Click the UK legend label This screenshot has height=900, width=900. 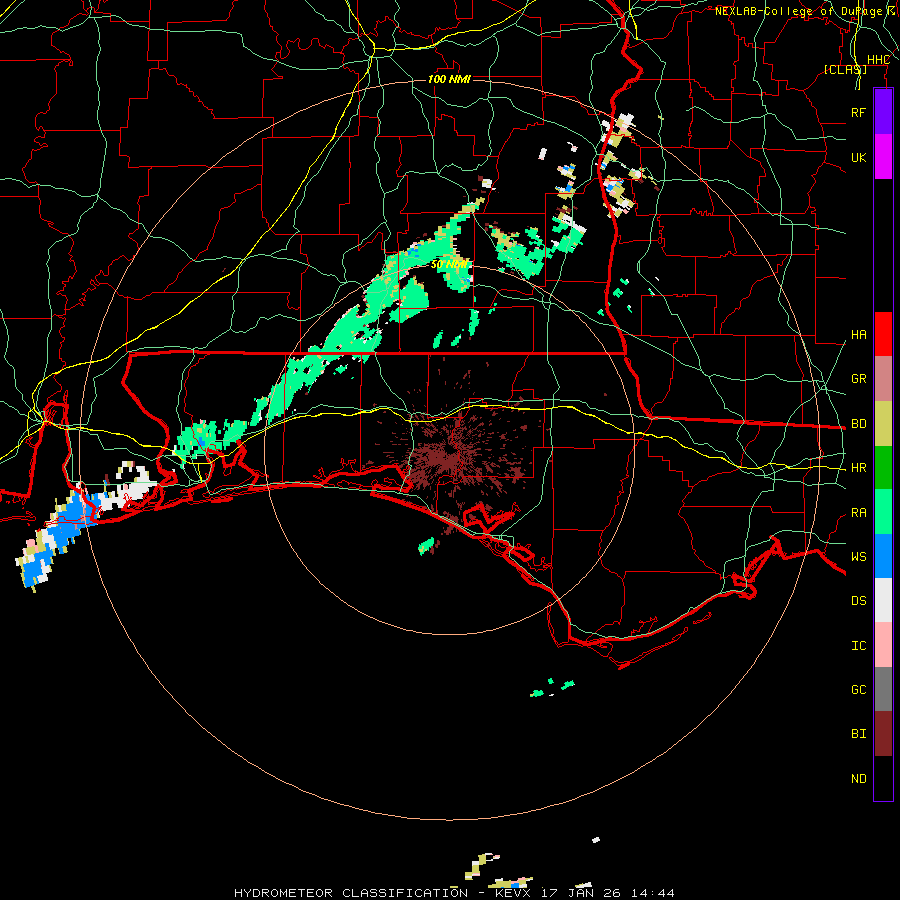pos(858,157)
